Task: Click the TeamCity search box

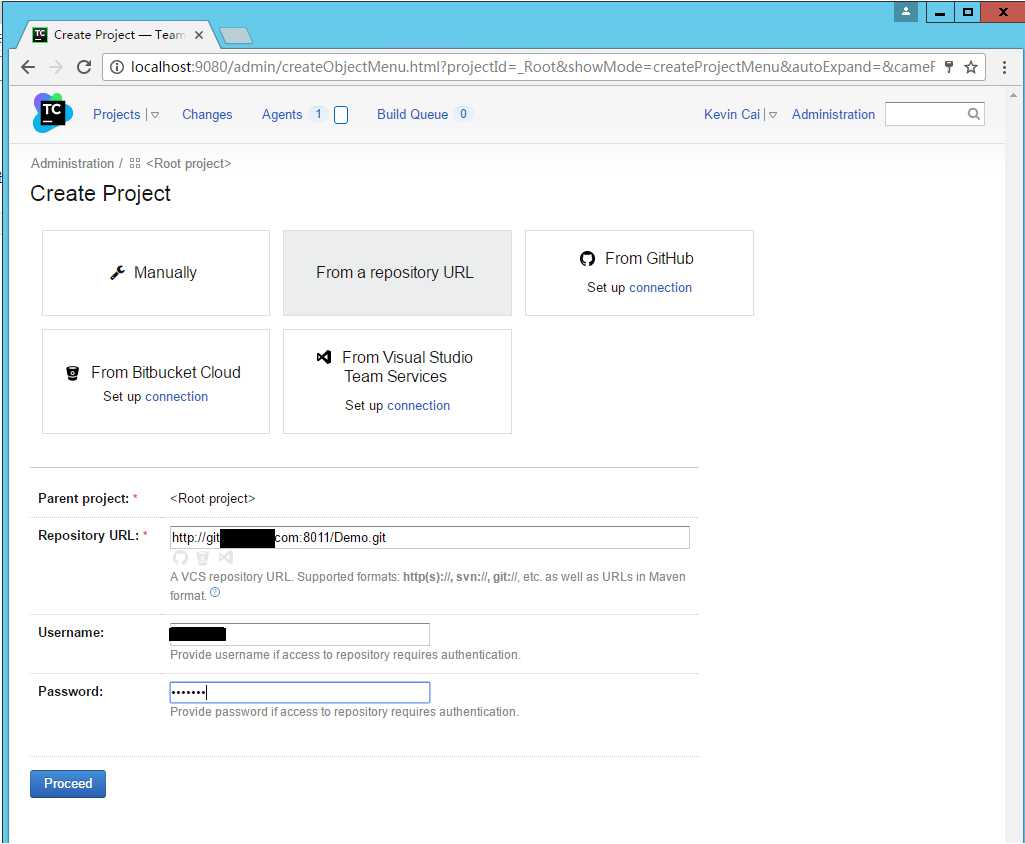Action: pyautogui.click(x=934, y=114)
